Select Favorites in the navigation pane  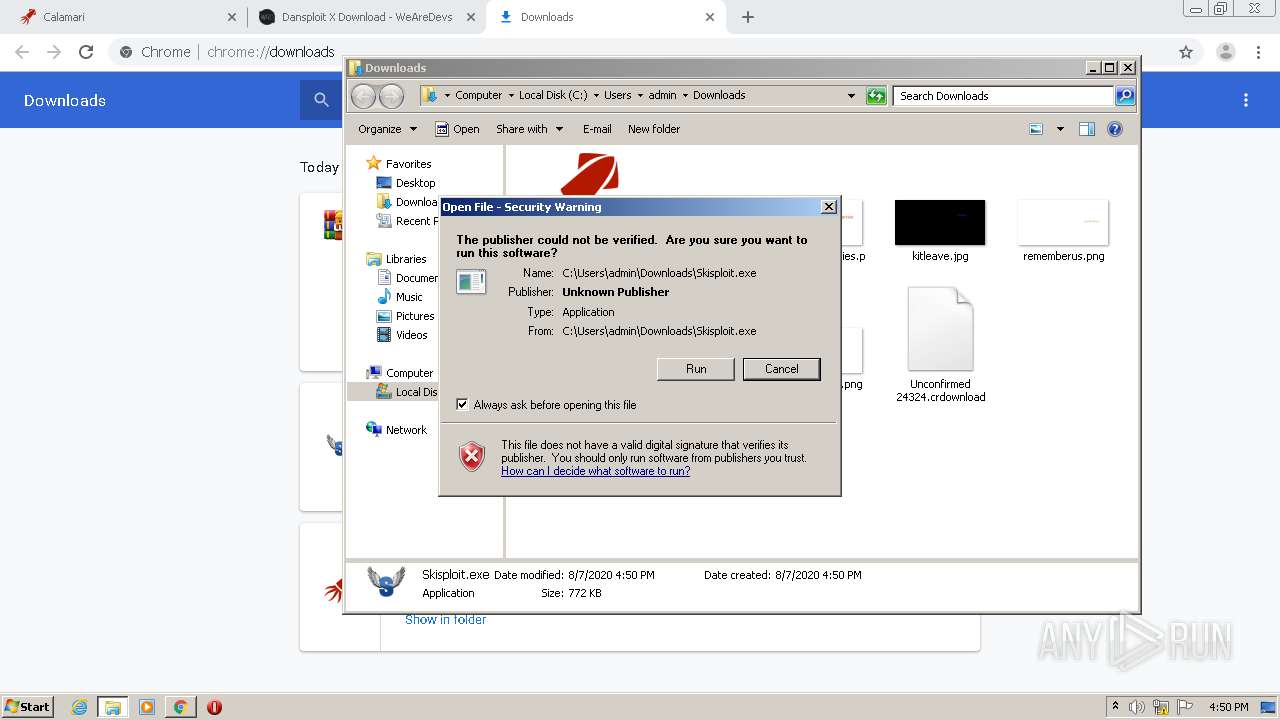click(x=408, y=164)
